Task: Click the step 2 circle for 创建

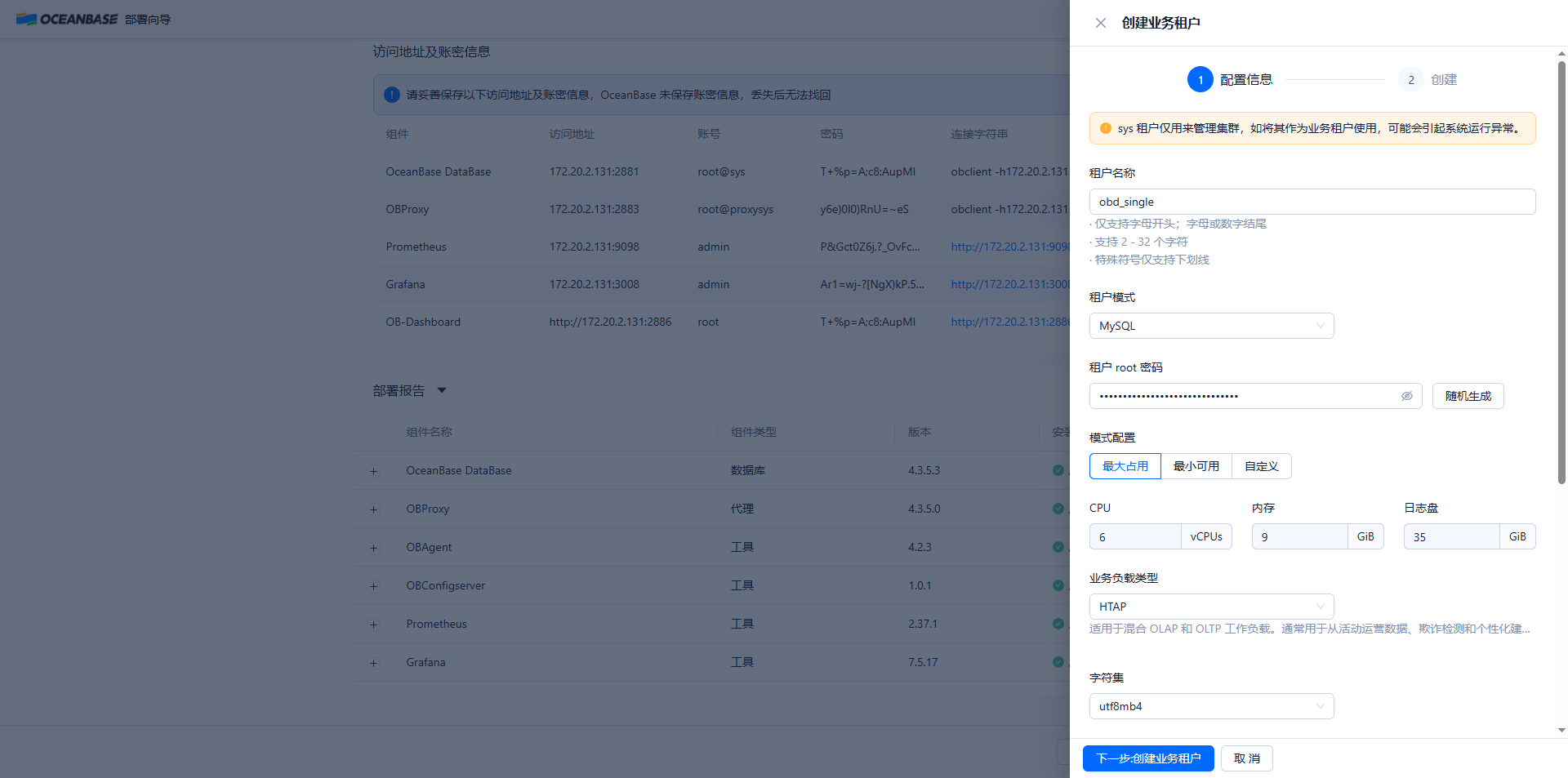Action: point(1411,79)
